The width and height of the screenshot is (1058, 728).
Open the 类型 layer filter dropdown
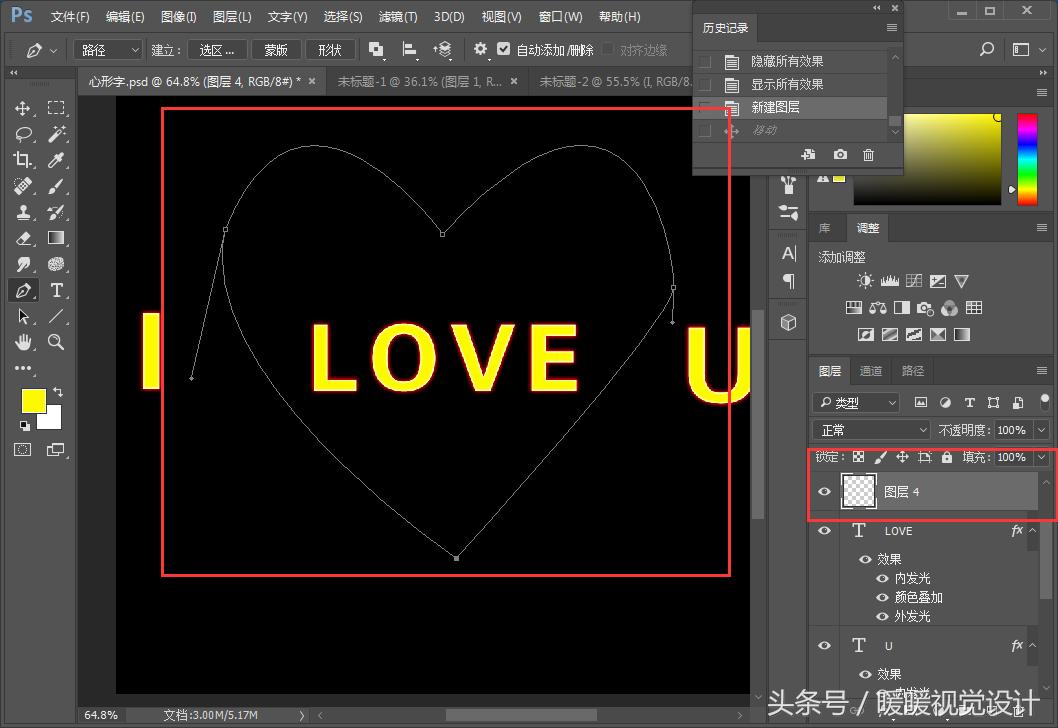pyautogui.click(x=857, y=402)
